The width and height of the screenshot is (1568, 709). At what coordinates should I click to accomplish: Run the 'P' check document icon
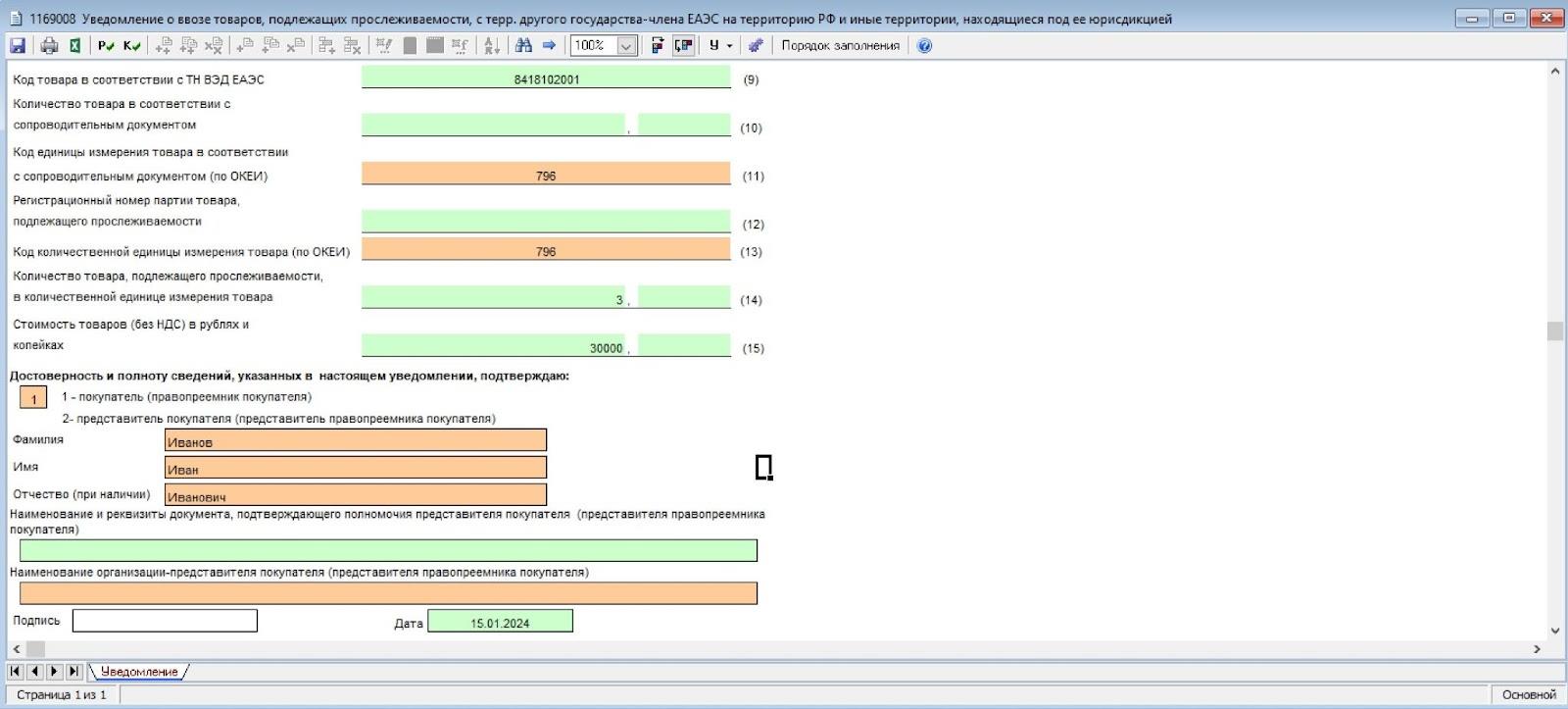106,45
